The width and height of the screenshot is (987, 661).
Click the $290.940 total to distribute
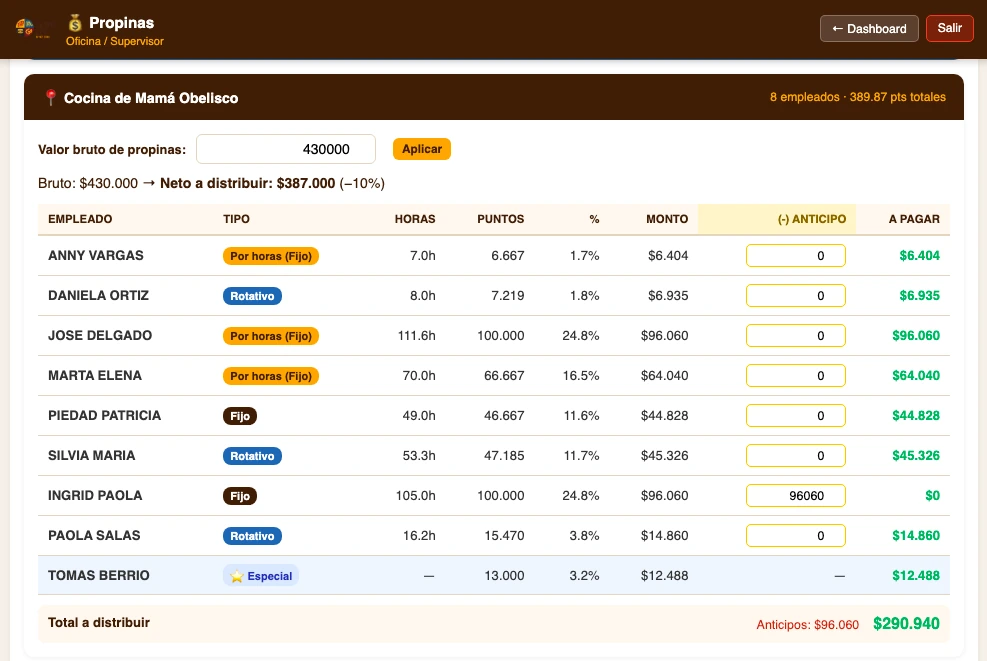click(906, 624)
